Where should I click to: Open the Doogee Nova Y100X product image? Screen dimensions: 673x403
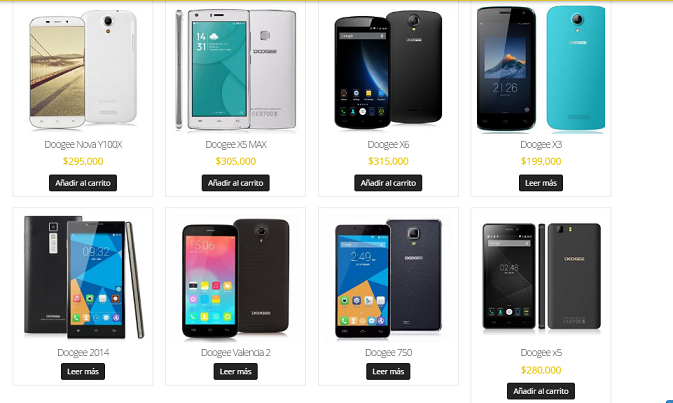83,69
